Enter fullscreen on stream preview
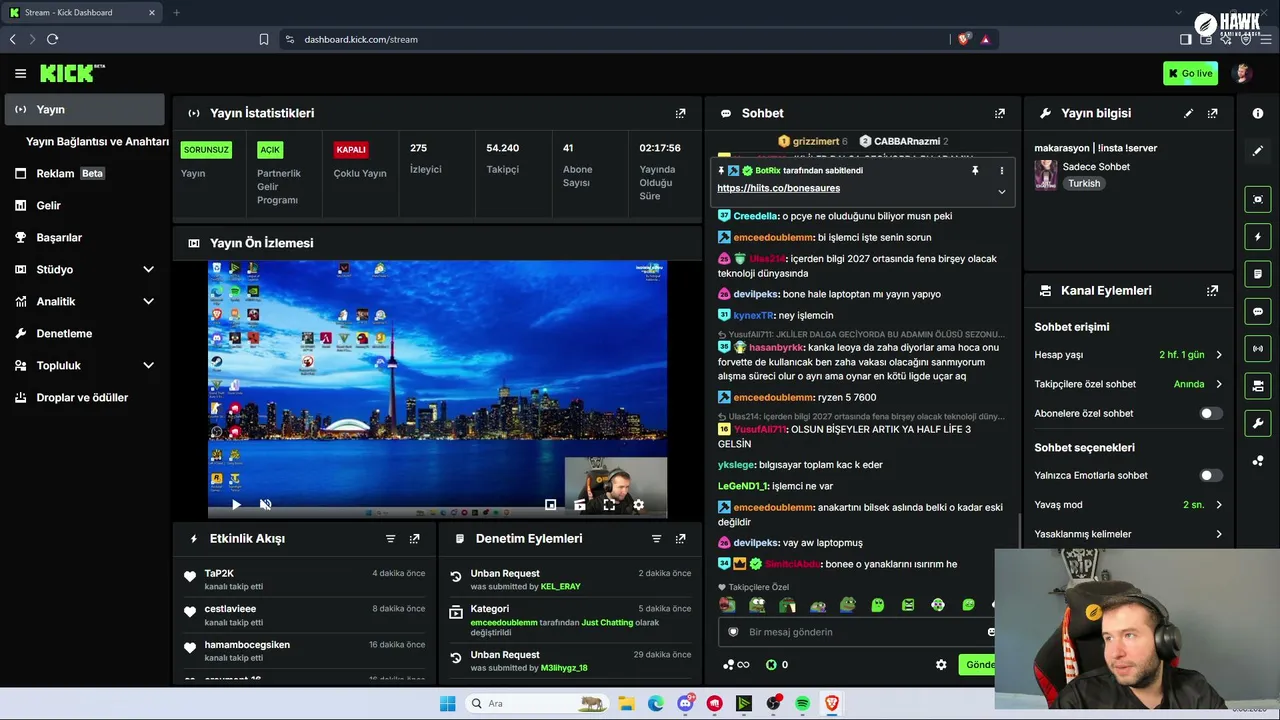 tap(609, 505)
